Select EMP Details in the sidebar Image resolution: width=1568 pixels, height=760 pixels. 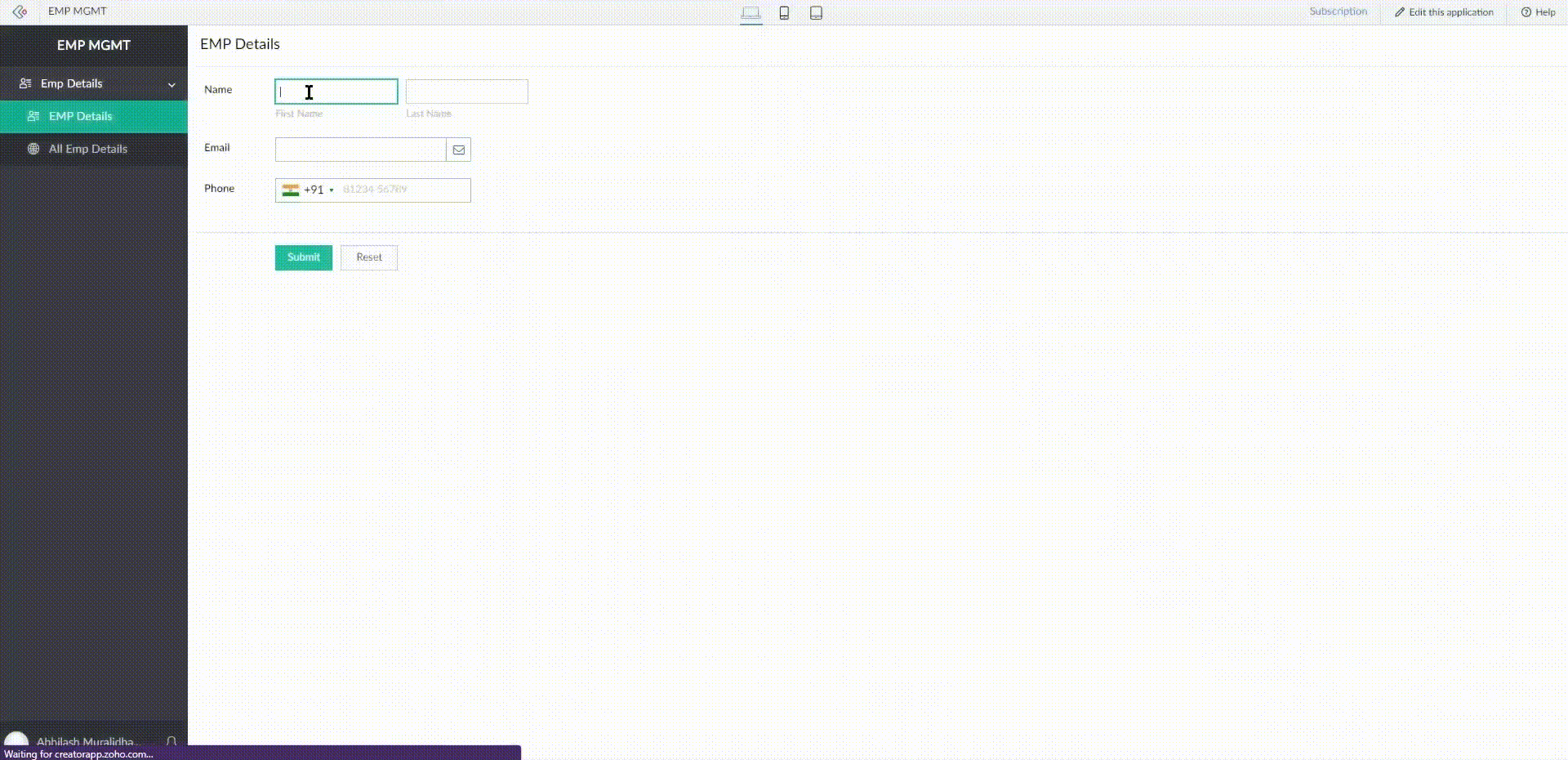tap(80, 116)
